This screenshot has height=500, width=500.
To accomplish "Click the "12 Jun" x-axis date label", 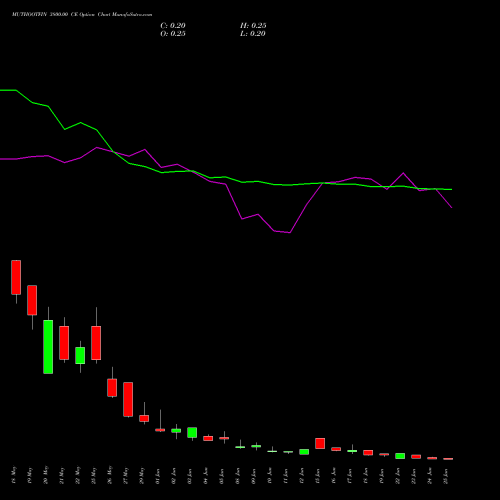I will coord(302,476).
